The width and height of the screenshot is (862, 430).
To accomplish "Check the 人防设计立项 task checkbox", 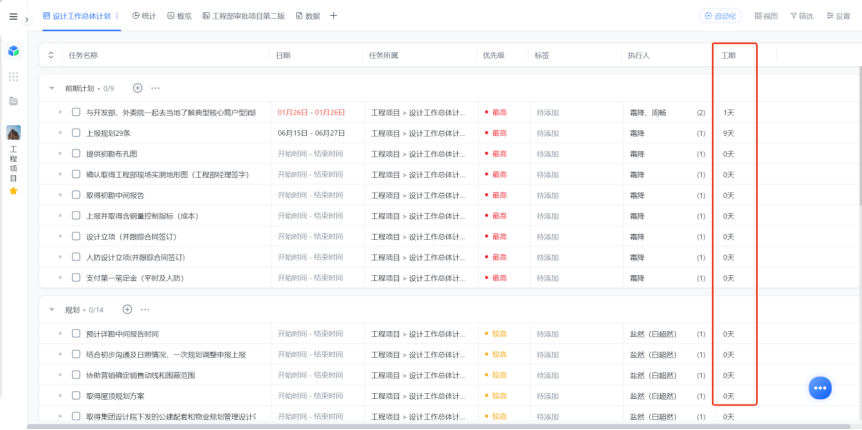I will (76, 257).
